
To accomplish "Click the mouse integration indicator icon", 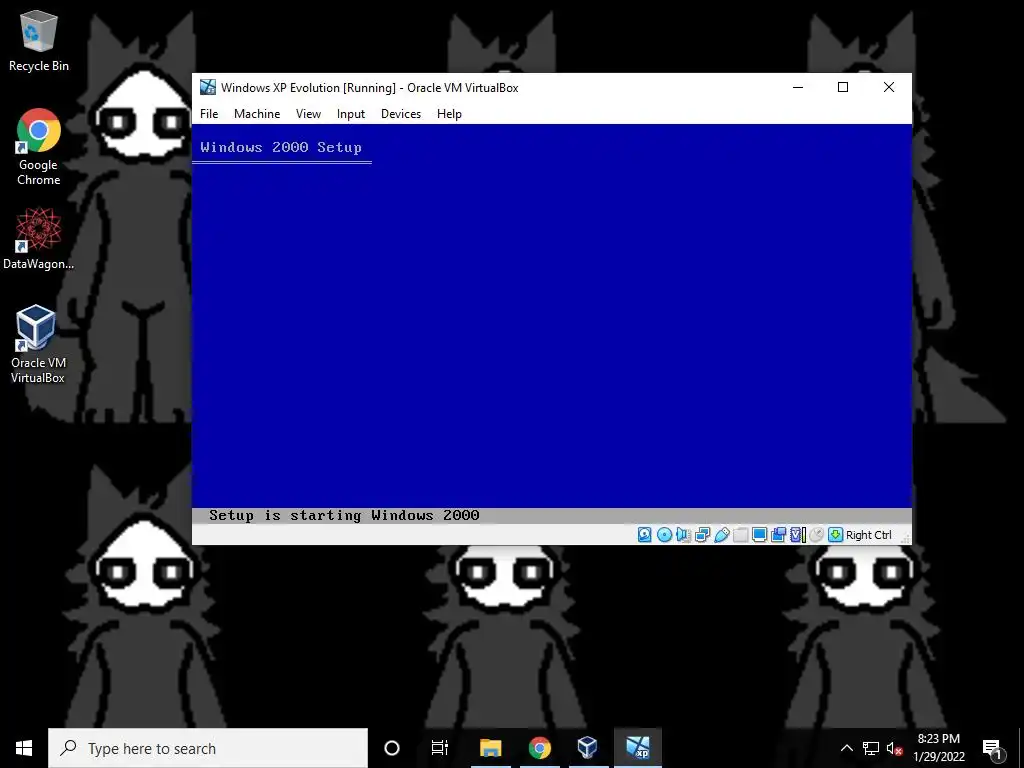I will pyautogui.click(x=816, y=535).
